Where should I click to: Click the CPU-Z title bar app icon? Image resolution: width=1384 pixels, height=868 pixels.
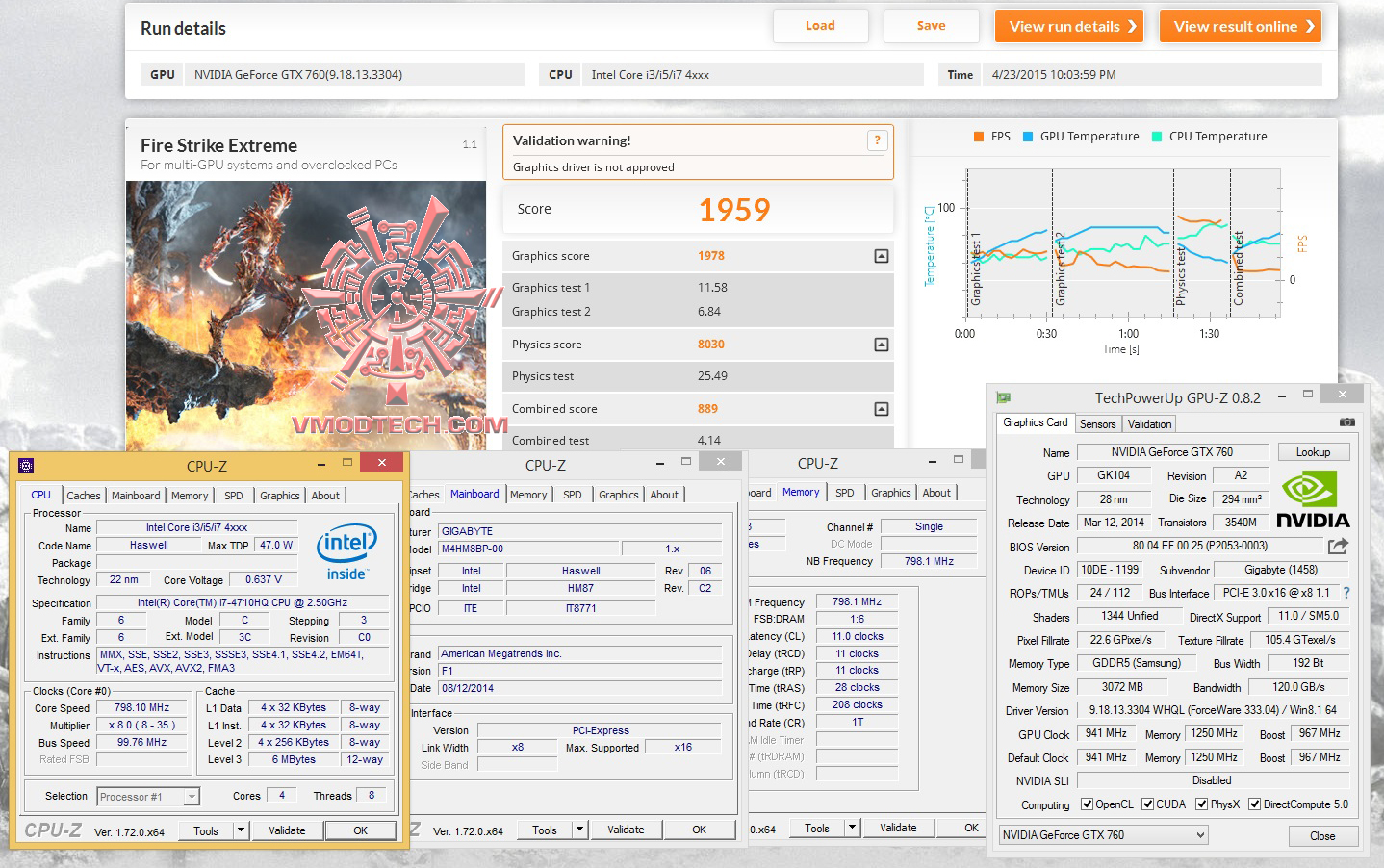tap(26, 466)
